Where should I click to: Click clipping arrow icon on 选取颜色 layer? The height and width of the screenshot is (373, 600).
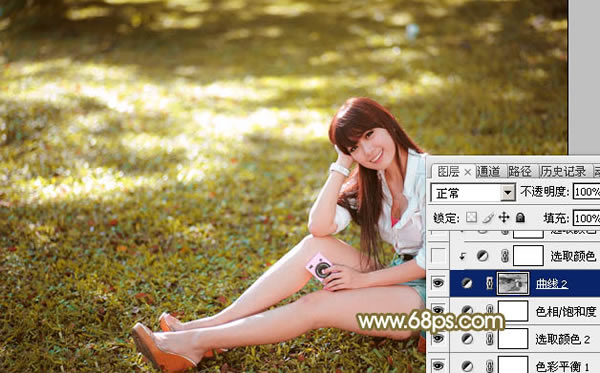click(x=462, y=256)
